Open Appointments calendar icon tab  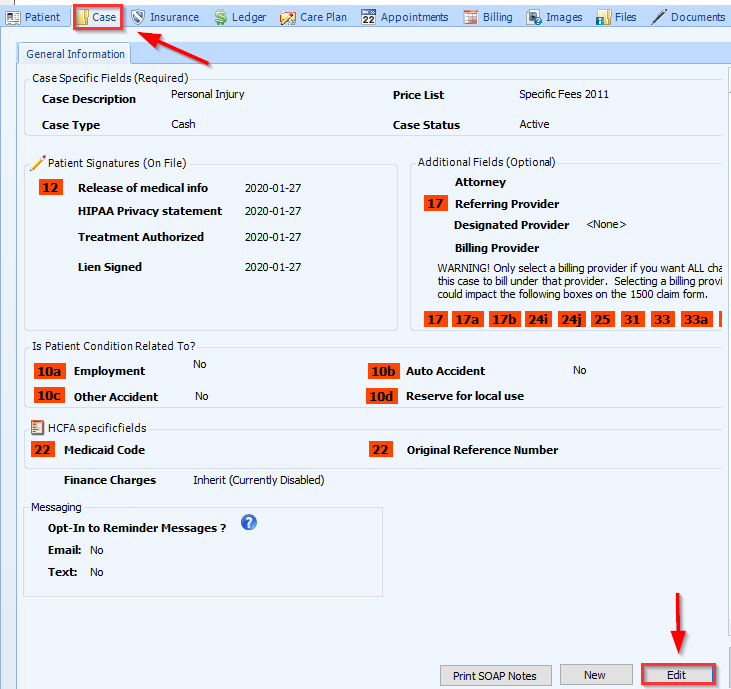368,17
